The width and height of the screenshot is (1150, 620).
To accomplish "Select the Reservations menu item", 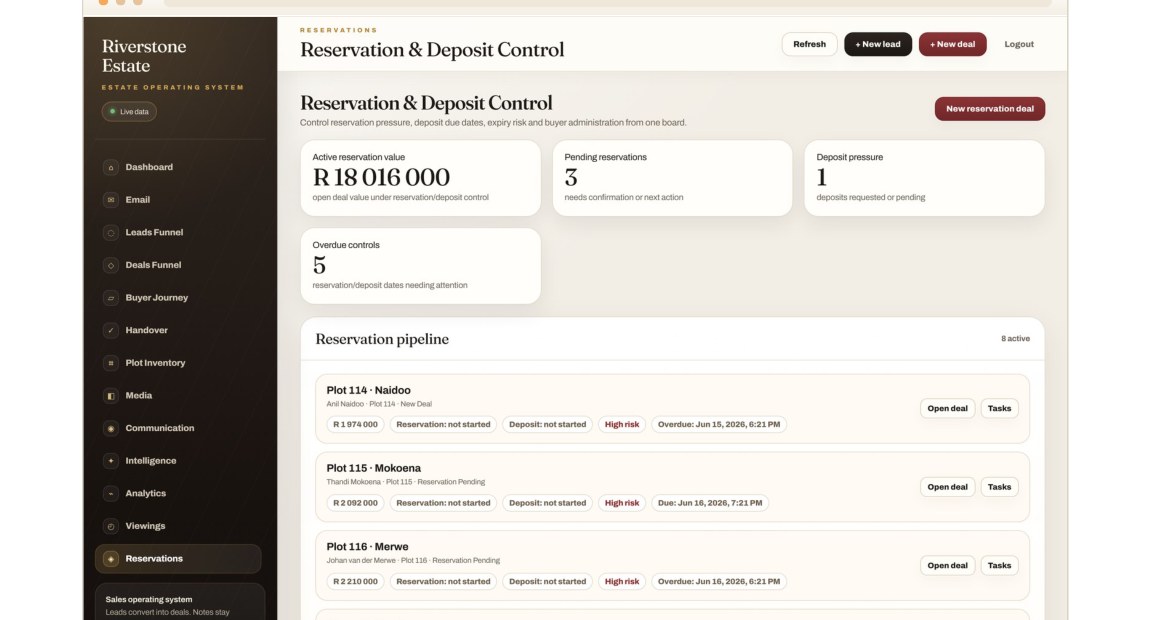I will [x=178, y=559].
